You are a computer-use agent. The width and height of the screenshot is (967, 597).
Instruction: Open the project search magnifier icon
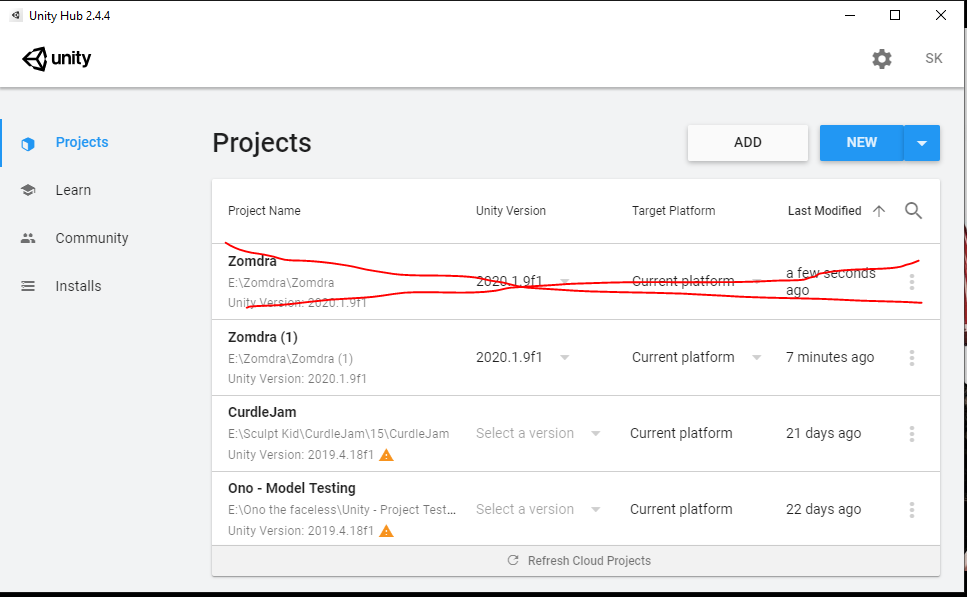click(x=913, y=211)
